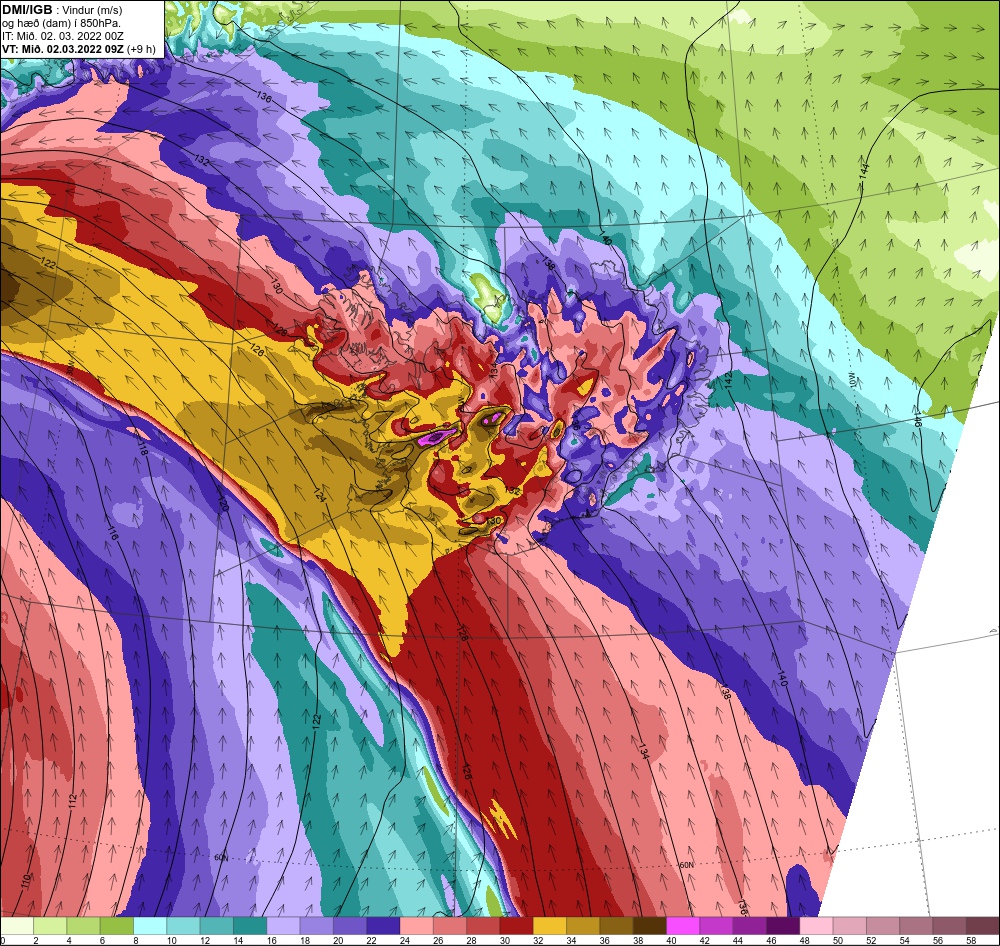This screenshot has width=1000, height=946.
Task: Select the dark brown 38–40 m/s legend swatch
Action: (650, 926)
